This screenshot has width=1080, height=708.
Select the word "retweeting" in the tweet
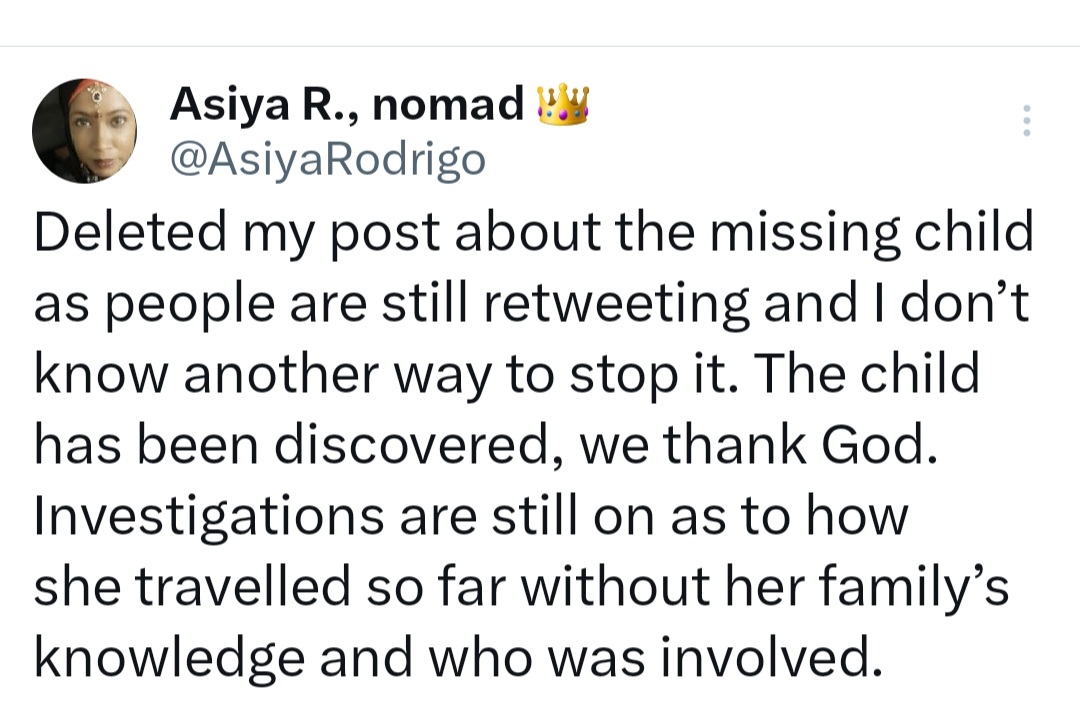coord(616,304)
